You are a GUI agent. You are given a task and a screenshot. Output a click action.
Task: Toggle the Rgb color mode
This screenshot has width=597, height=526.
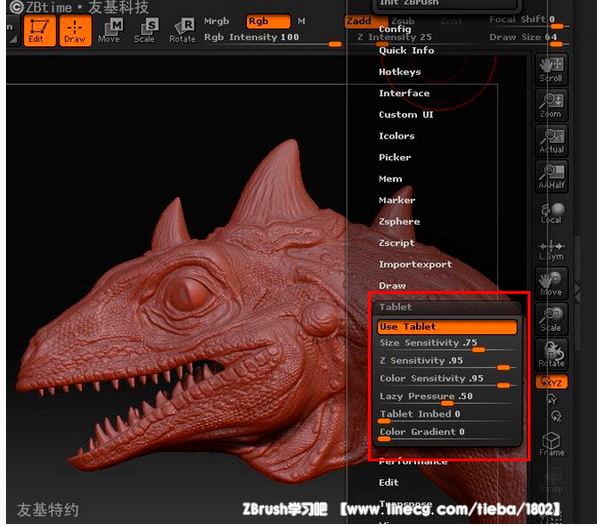coord(268,21)
